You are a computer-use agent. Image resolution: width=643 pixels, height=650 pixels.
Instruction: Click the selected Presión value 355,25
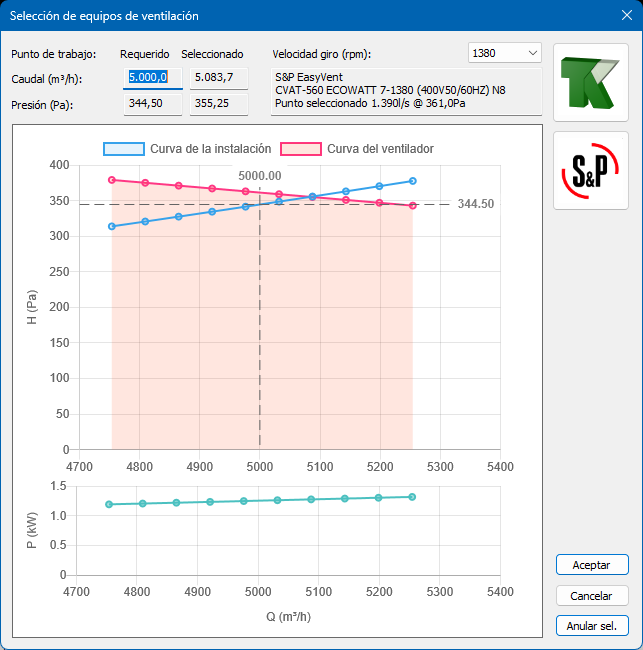219,103
